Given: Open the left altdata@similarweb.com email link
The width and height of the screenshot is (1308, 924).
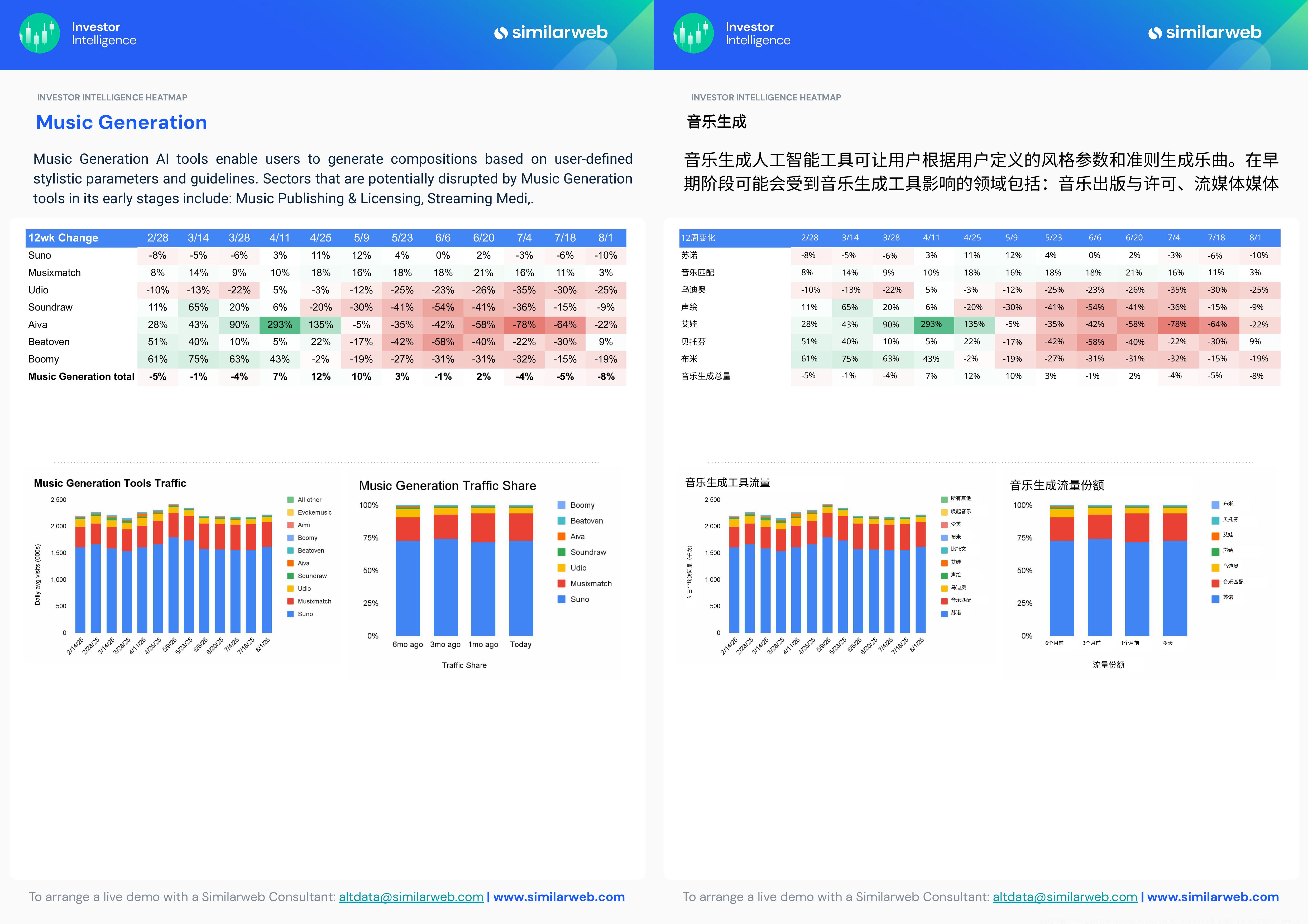Looking at the screenshot, I should point(411,897).
